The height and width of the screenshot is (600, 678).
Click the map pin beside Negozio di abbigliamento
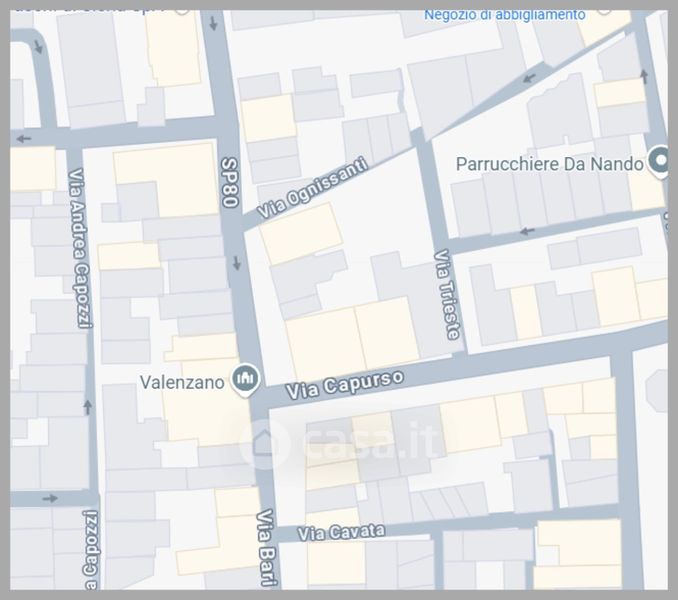603,9
